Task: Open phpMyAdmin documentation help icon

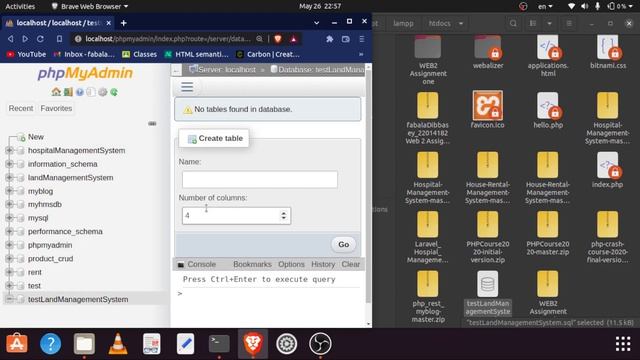Action: click(80, 92)
